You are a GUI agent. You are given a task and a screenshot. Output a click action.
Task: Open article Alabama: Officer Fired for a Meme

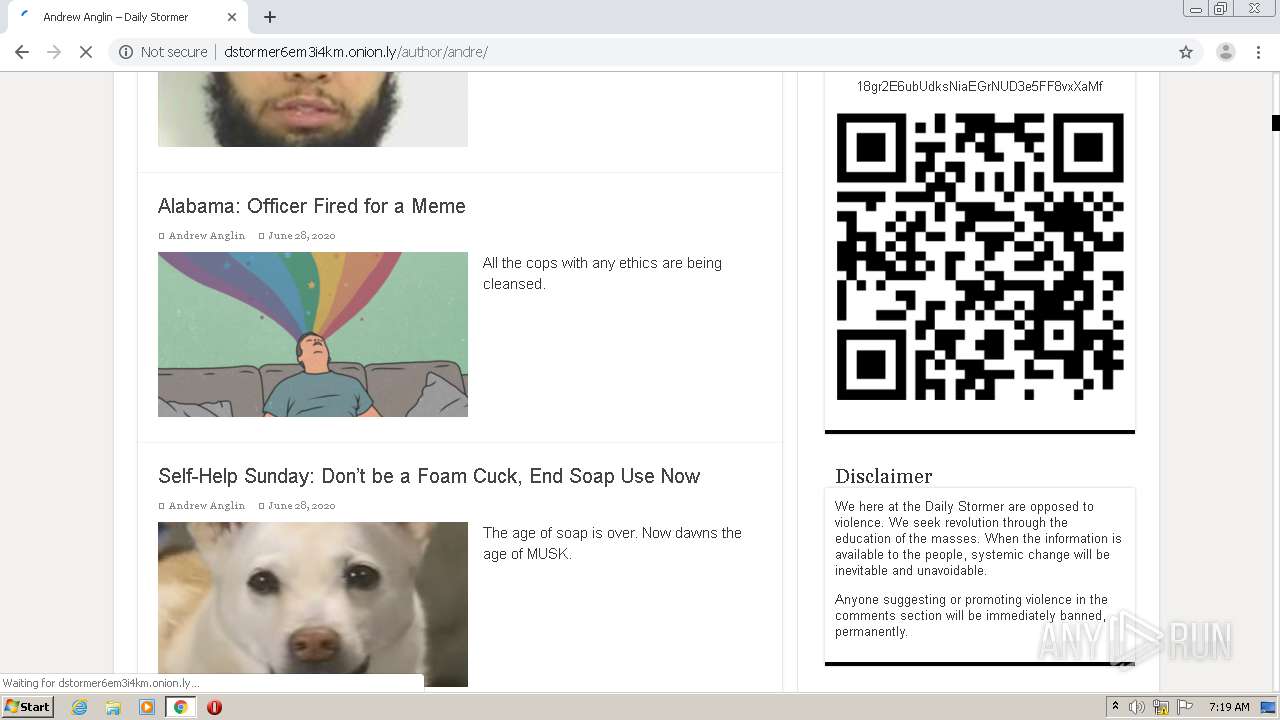pyautogui.click(x=312, y=206)
